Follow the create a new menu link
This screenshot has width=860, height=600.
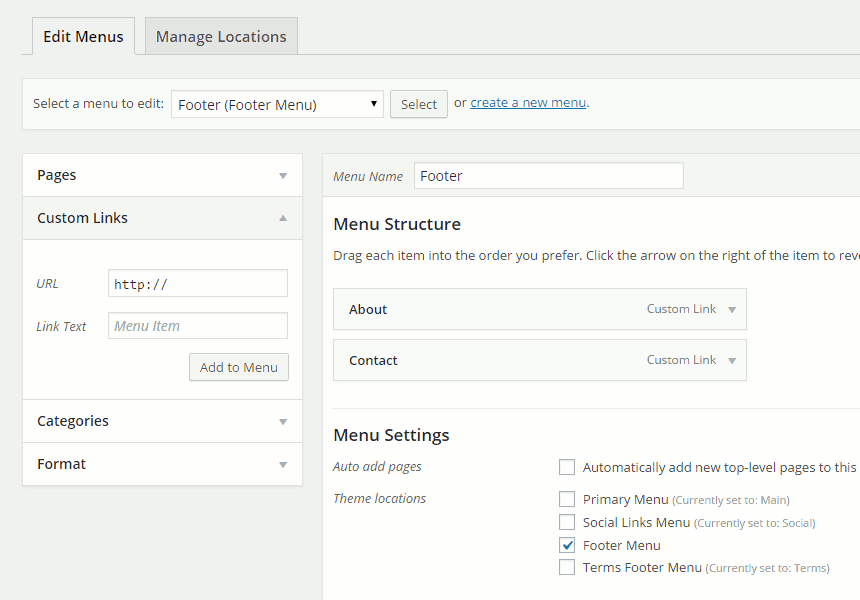[528, 103]
